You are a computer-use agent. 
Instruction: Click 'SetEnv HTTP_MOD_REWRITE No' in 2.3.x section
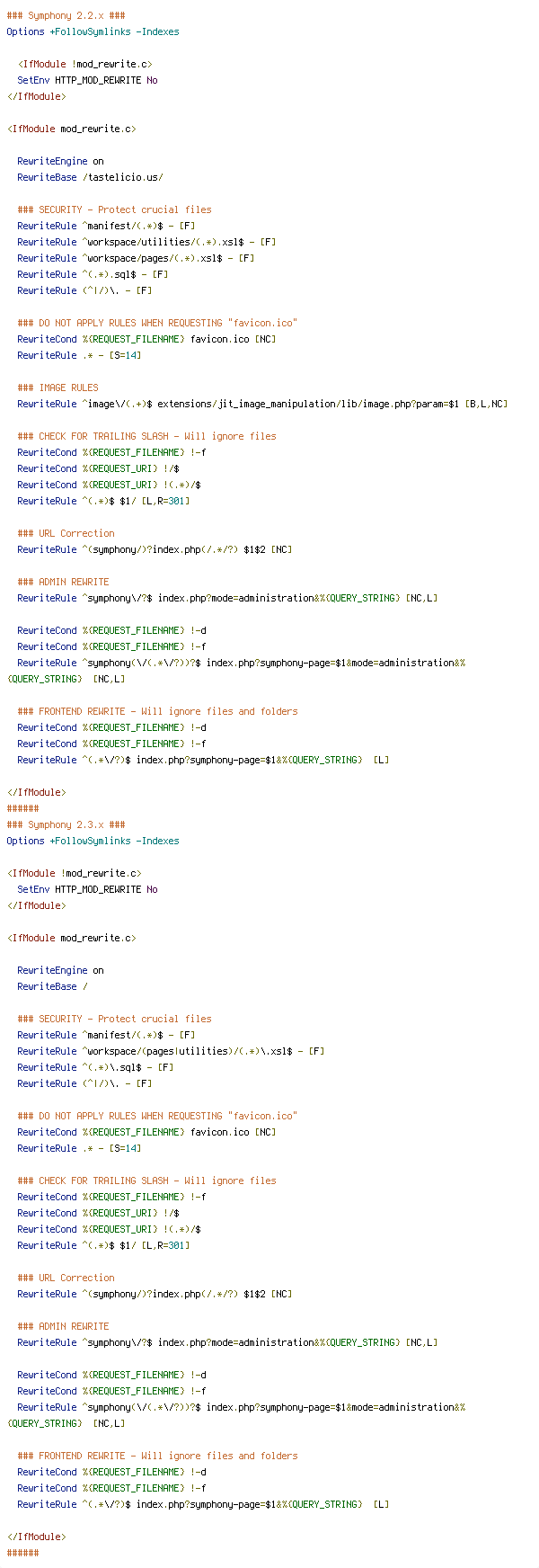click(87, 889)
